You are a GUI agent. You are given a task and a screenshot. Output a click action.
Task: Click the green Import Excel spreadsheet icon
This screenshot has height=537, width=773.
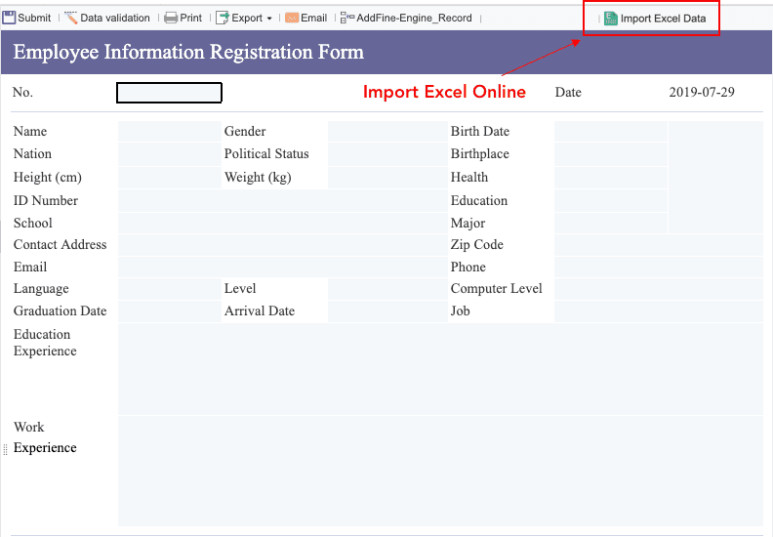tap(611, 18)
